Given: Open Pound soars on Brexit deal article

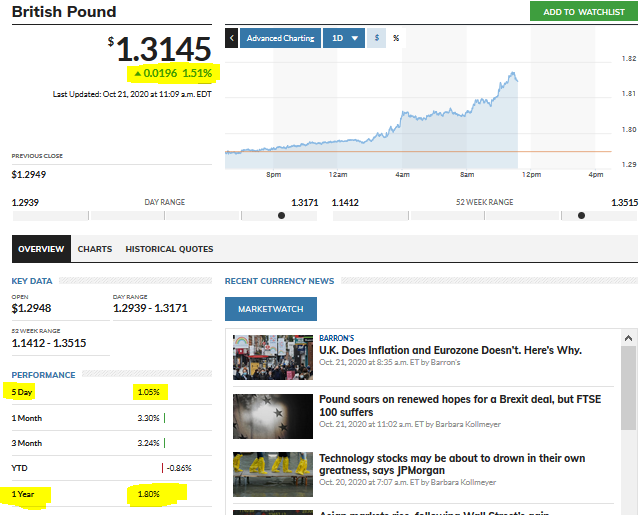Looking at the screenshot, I should (460, 406).
